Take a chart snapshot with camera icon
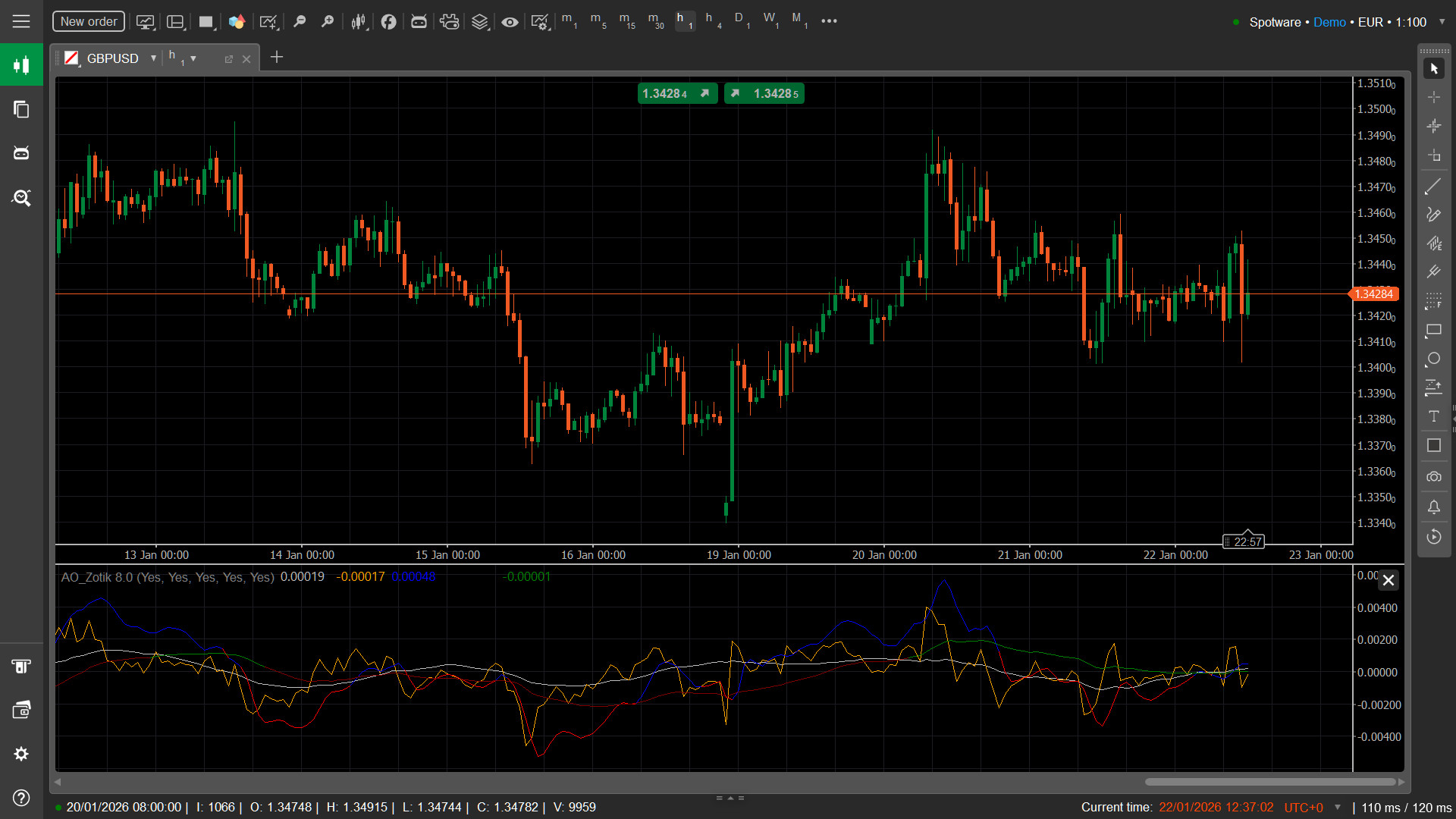 tap(1433, 477)
